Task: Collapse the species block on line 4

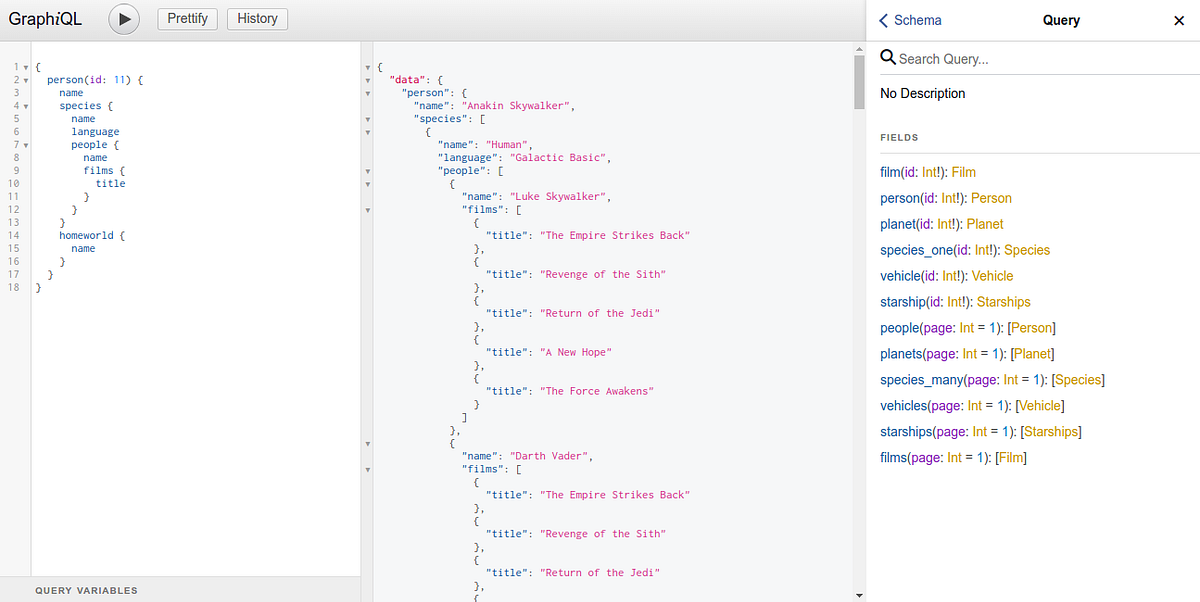Action: (x=26, y=105)
